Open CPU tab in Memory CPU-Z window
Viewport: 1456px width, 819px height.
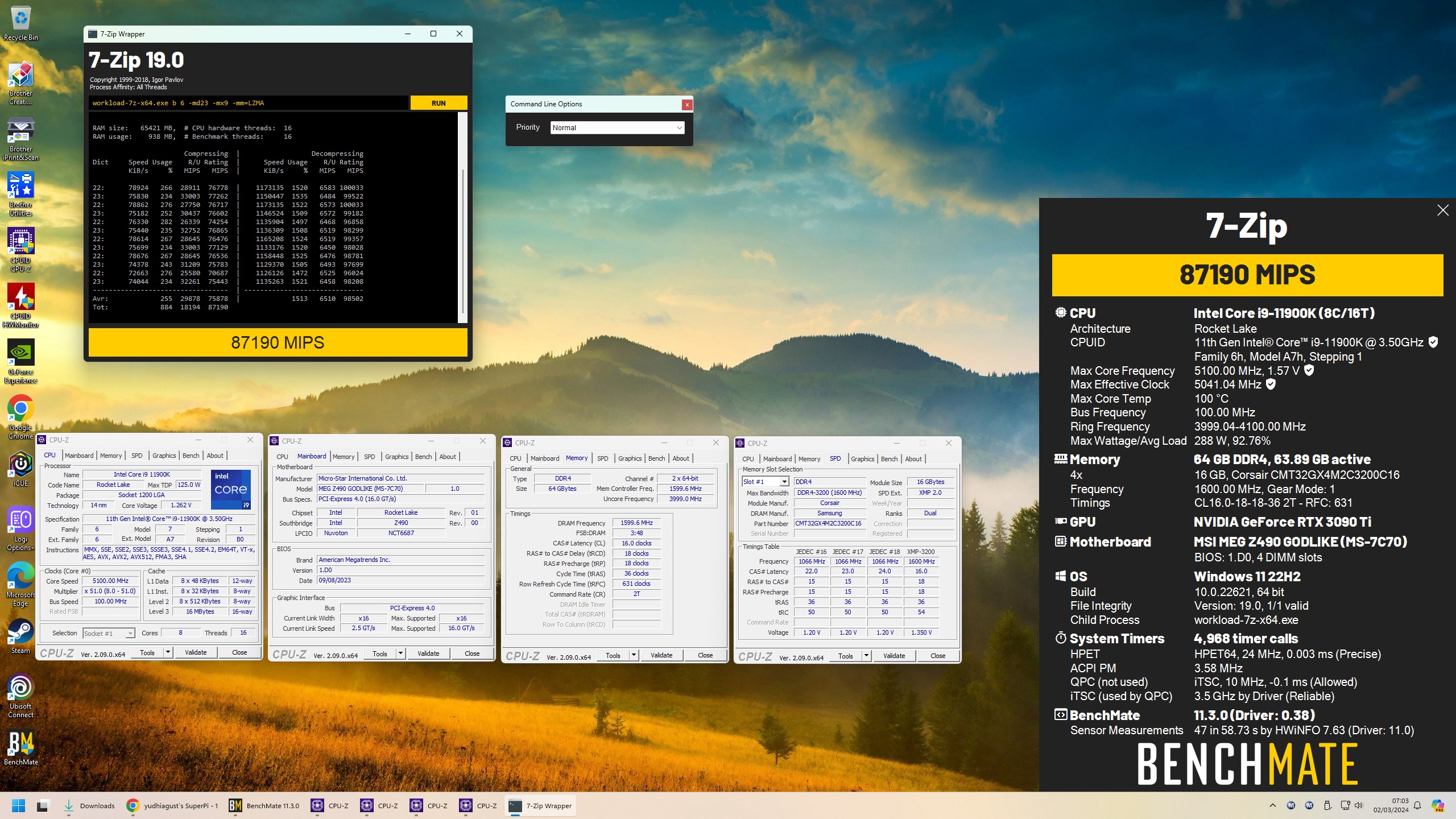[x=515, y=458]
